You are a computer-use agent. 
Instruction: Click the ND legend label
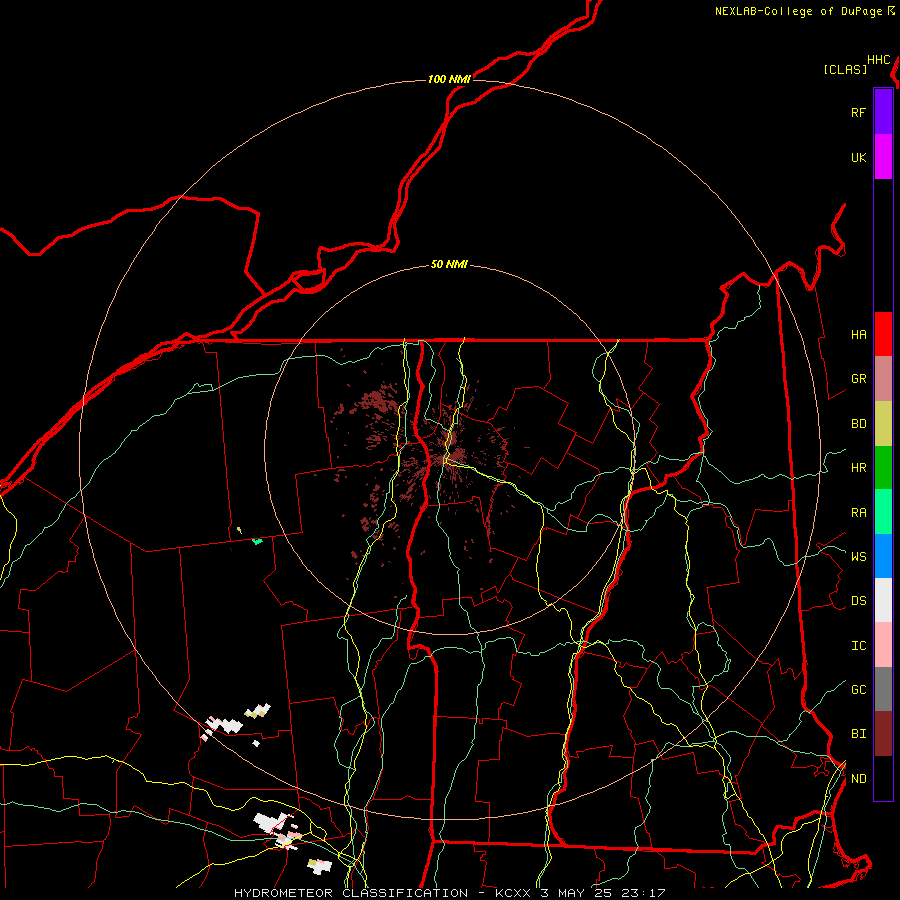click(858, 779)
